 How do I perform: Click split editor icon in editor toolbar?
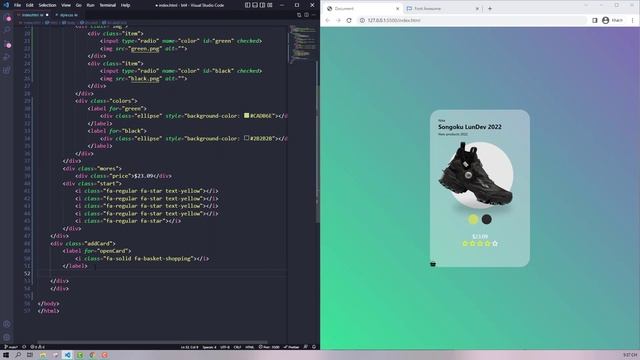[307, 15]
